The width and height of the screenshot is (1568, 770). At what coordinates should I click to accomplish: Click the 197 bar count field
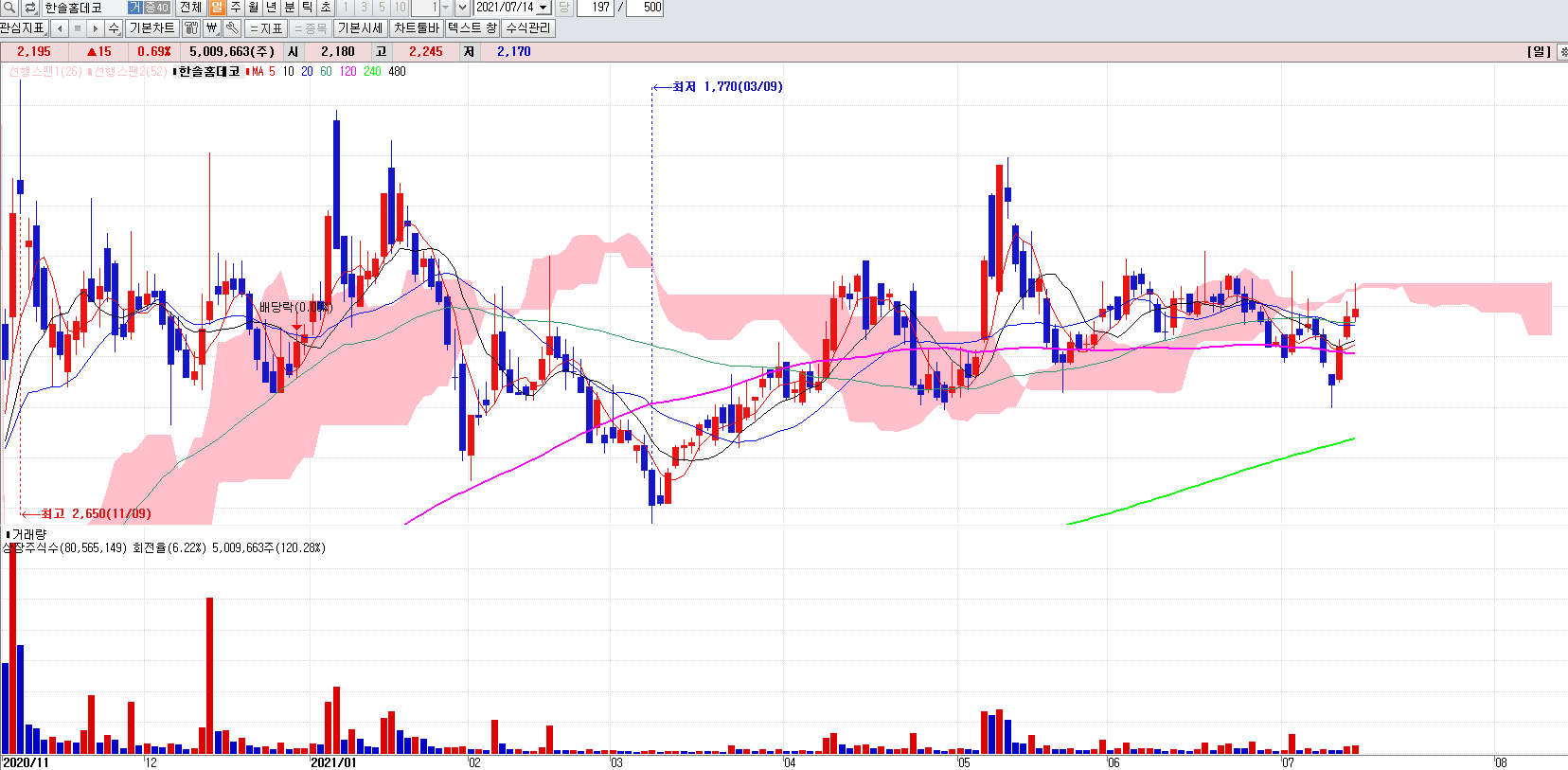(596, 8)
